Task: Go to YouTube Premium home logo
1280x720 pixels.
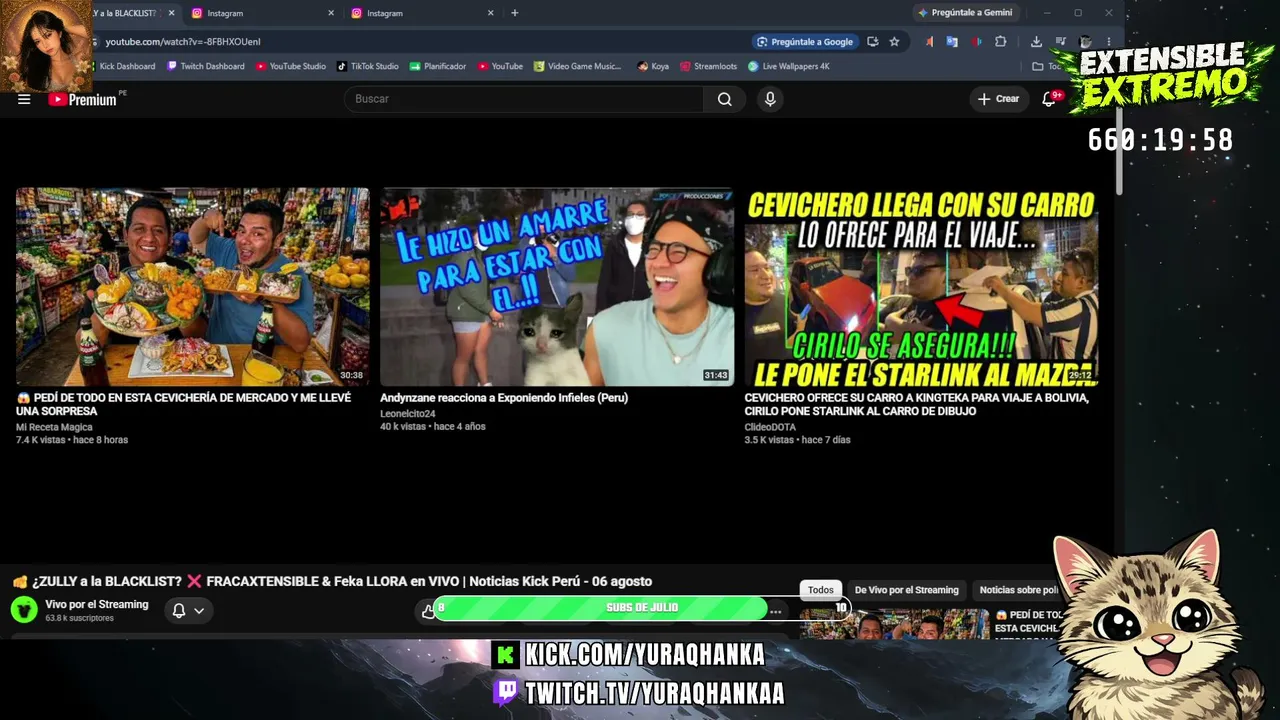Action: (x=82, y=99)
